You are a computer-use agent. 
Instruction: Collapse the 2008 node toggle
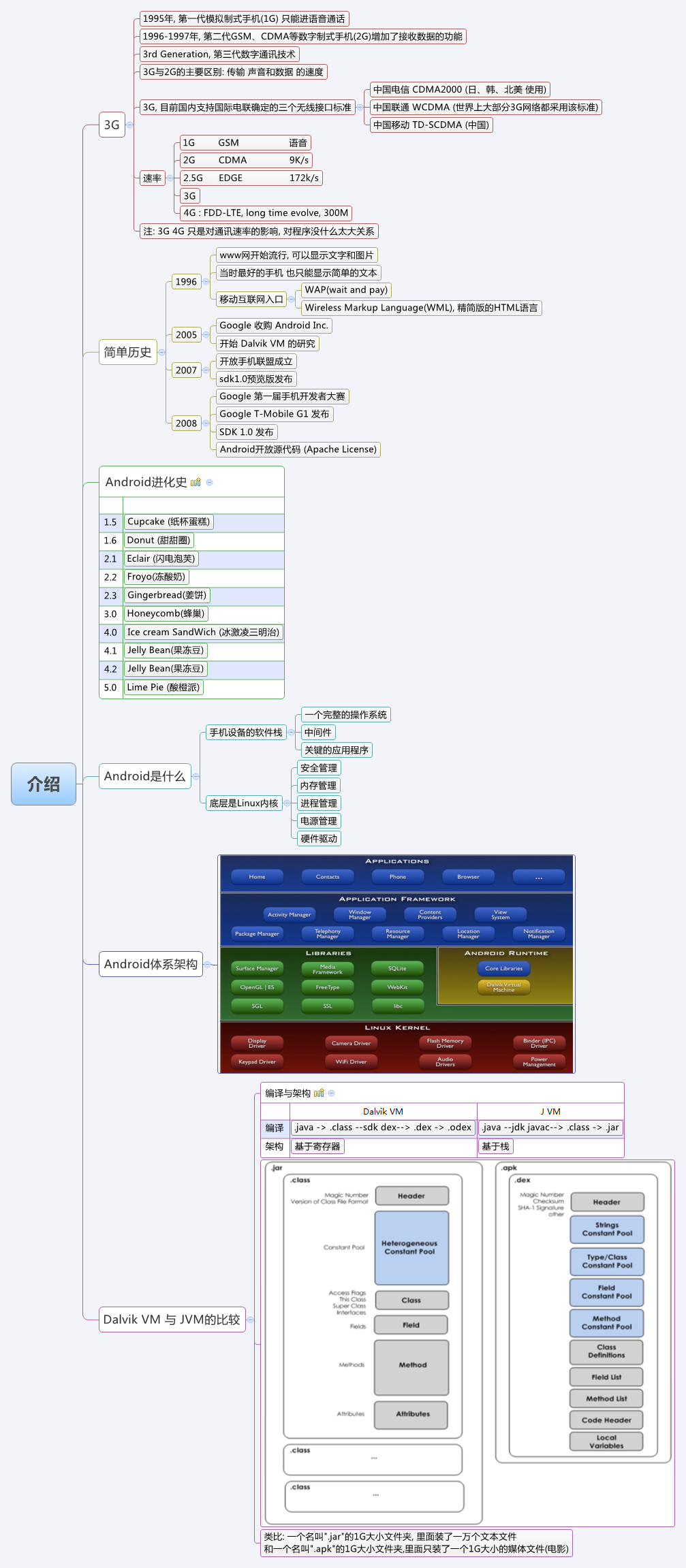tap(206, 423)
